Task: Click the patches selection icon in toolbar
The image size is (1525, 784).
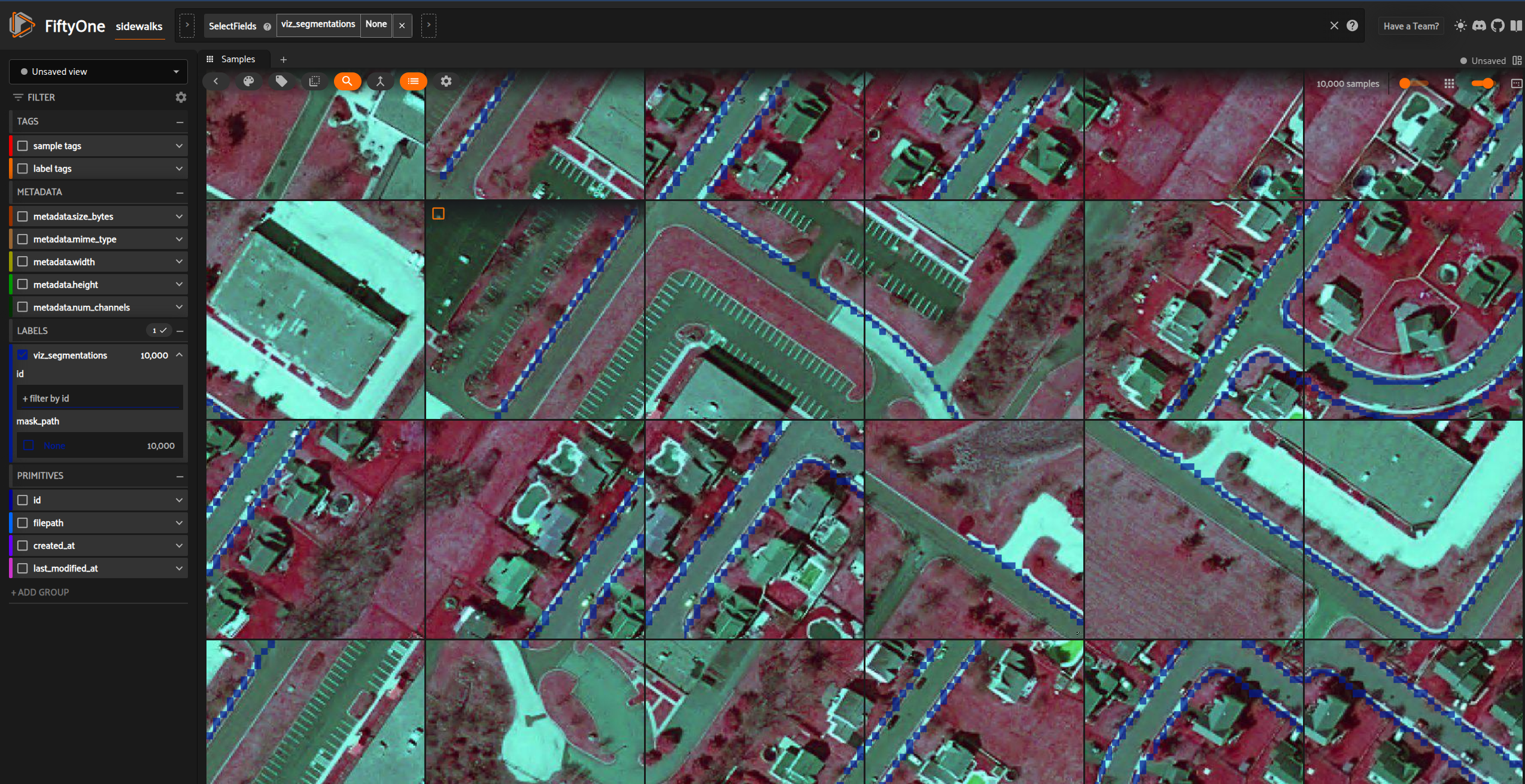Action: coord(315,81)
